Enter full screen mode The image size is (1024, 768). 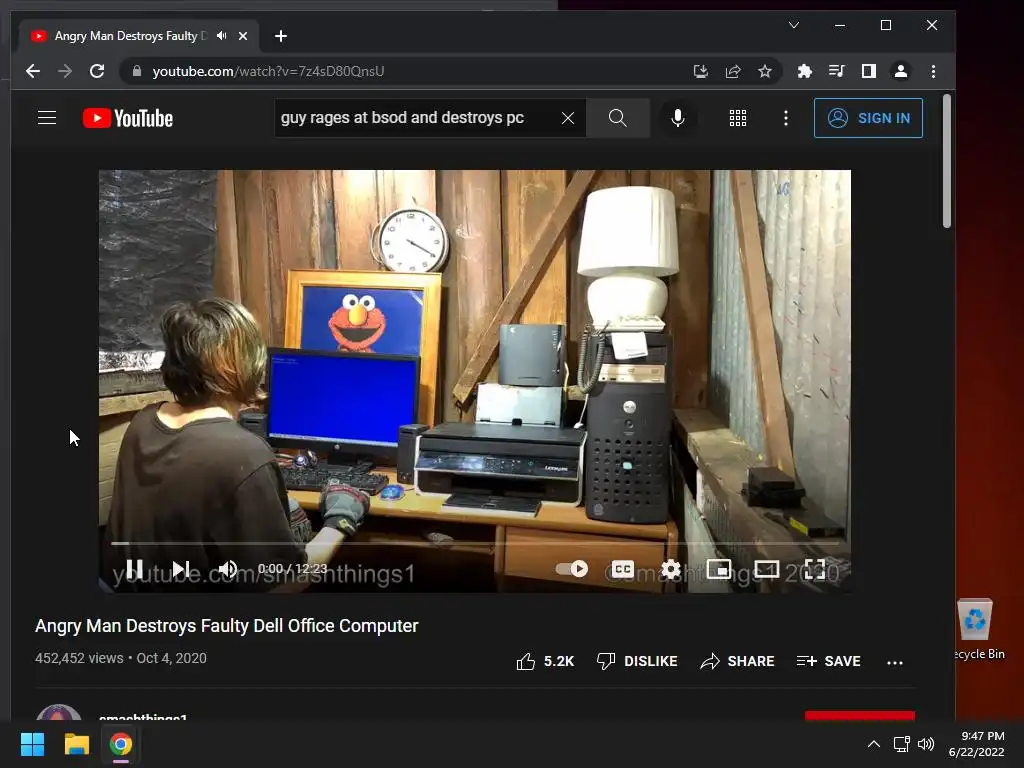pyautogui.click(x=814, y=569)
